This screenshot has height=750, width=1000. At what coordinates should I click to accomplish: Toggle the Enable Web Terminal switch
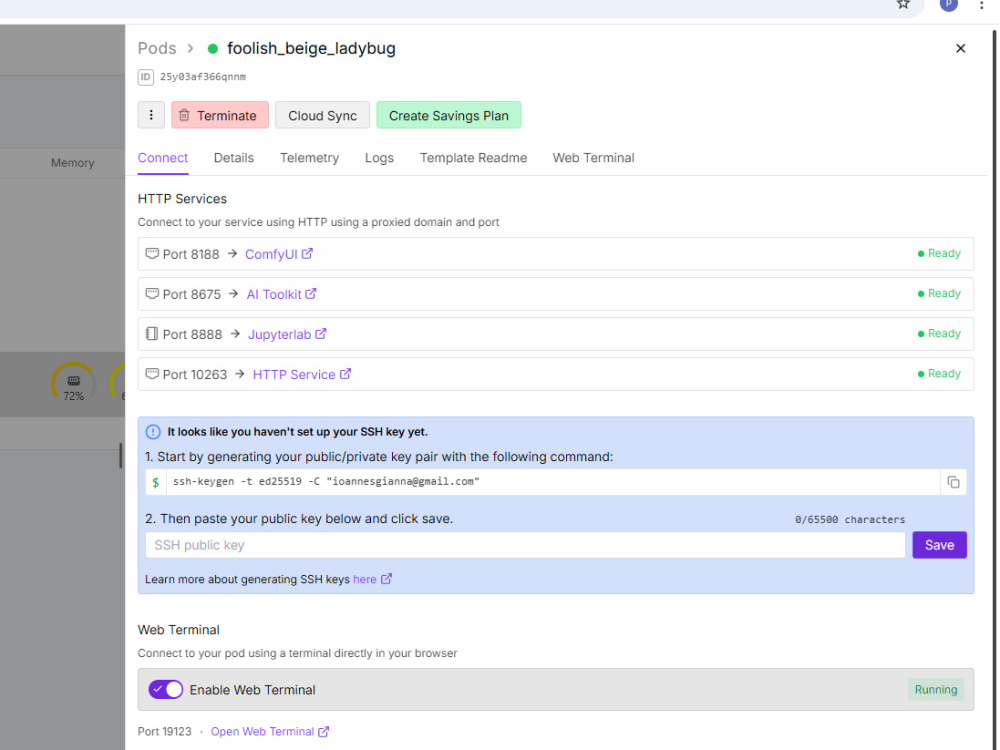(x=166, y=689)
